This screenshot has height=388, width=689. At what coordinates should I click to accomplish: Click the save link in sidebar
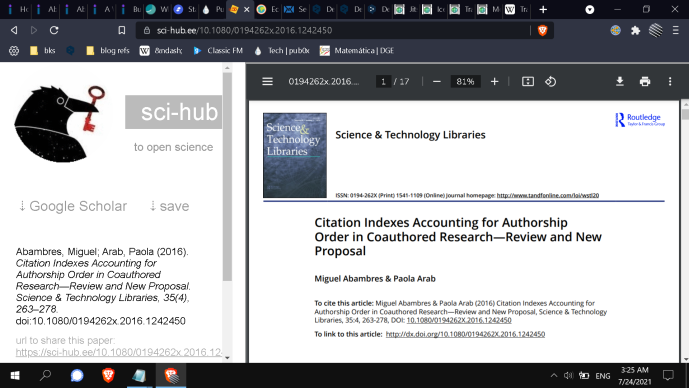tap(169, 206)
